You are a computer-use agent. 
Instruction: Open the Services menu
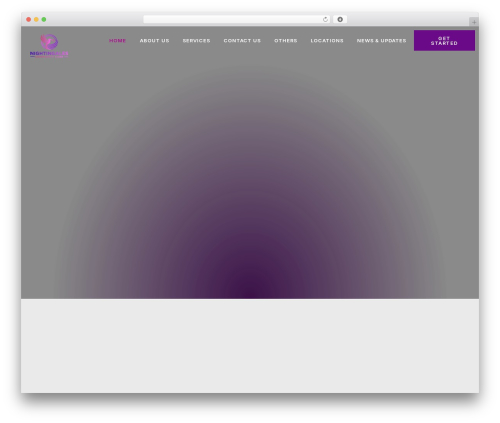tap(196, 41)
